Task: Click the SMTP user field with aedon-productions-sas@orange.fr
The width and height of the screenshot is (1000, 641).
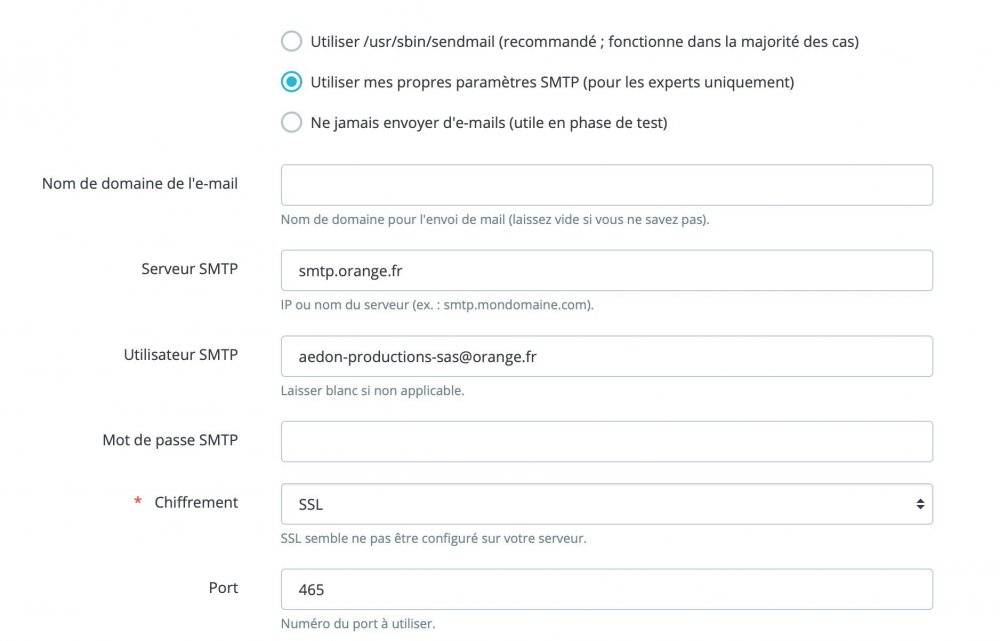Action: (x=606, y=356)
